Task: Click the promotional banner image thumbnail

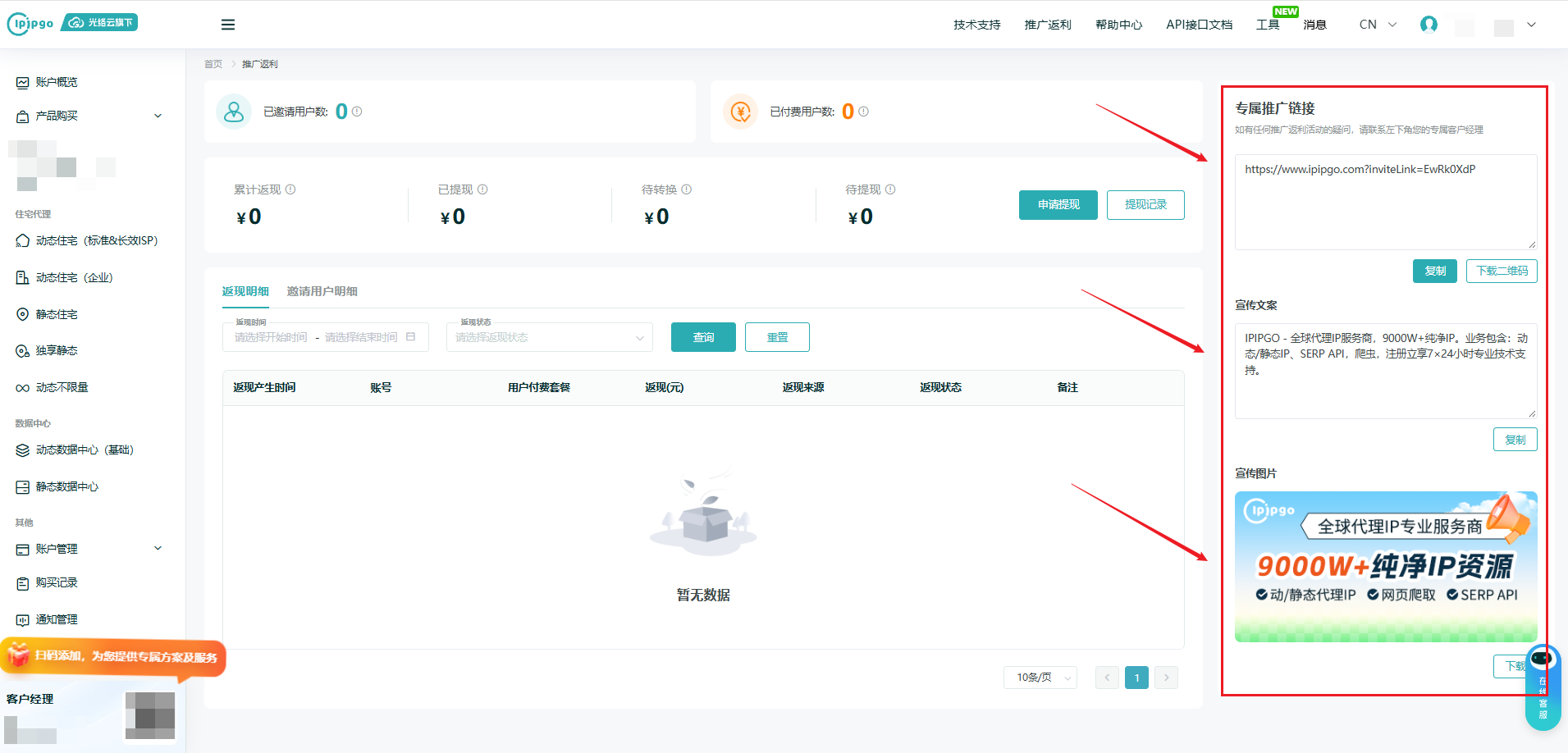Action: coord(1386,567)
